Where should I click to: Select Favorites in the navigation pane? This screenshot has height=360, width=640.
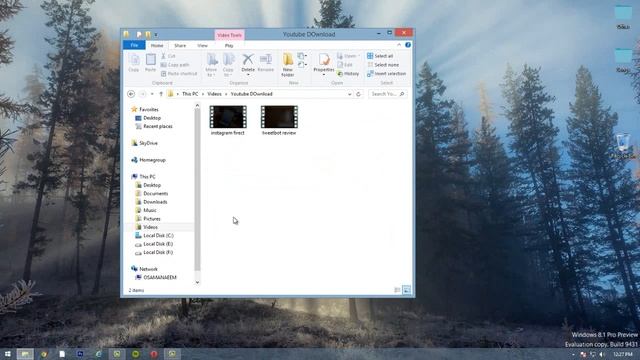coord(144,109)
